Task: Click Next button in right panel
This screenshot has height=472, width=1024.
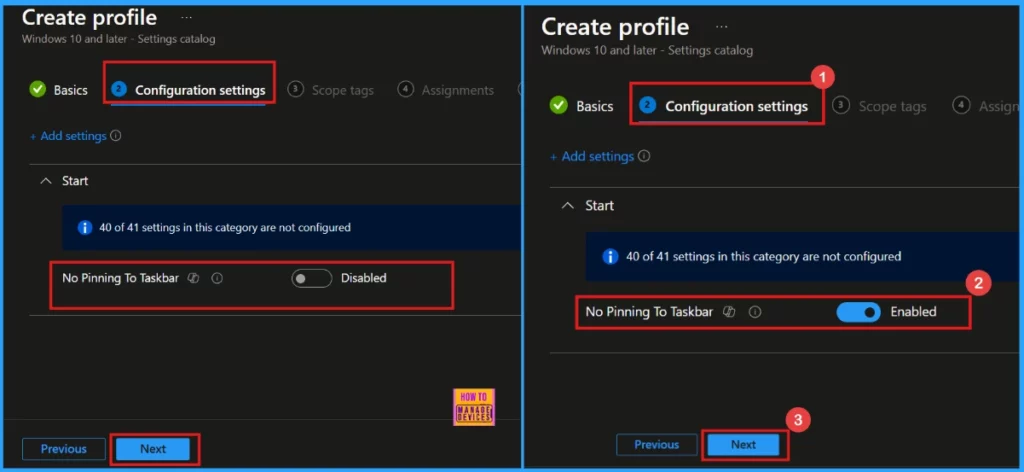Action: tap(743, 445)
